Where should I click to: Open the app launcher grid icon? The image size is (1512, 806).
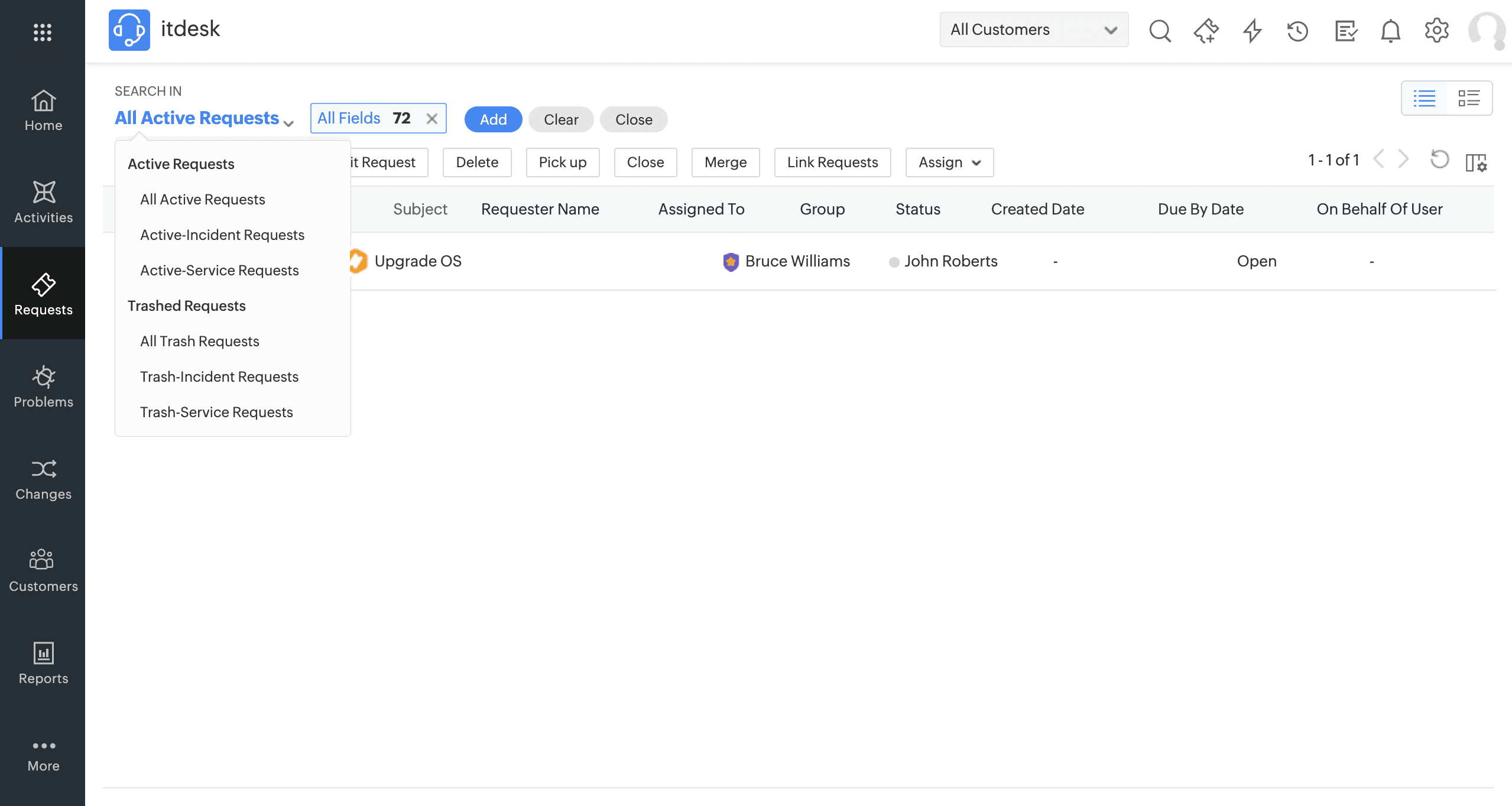click(43, 32)
